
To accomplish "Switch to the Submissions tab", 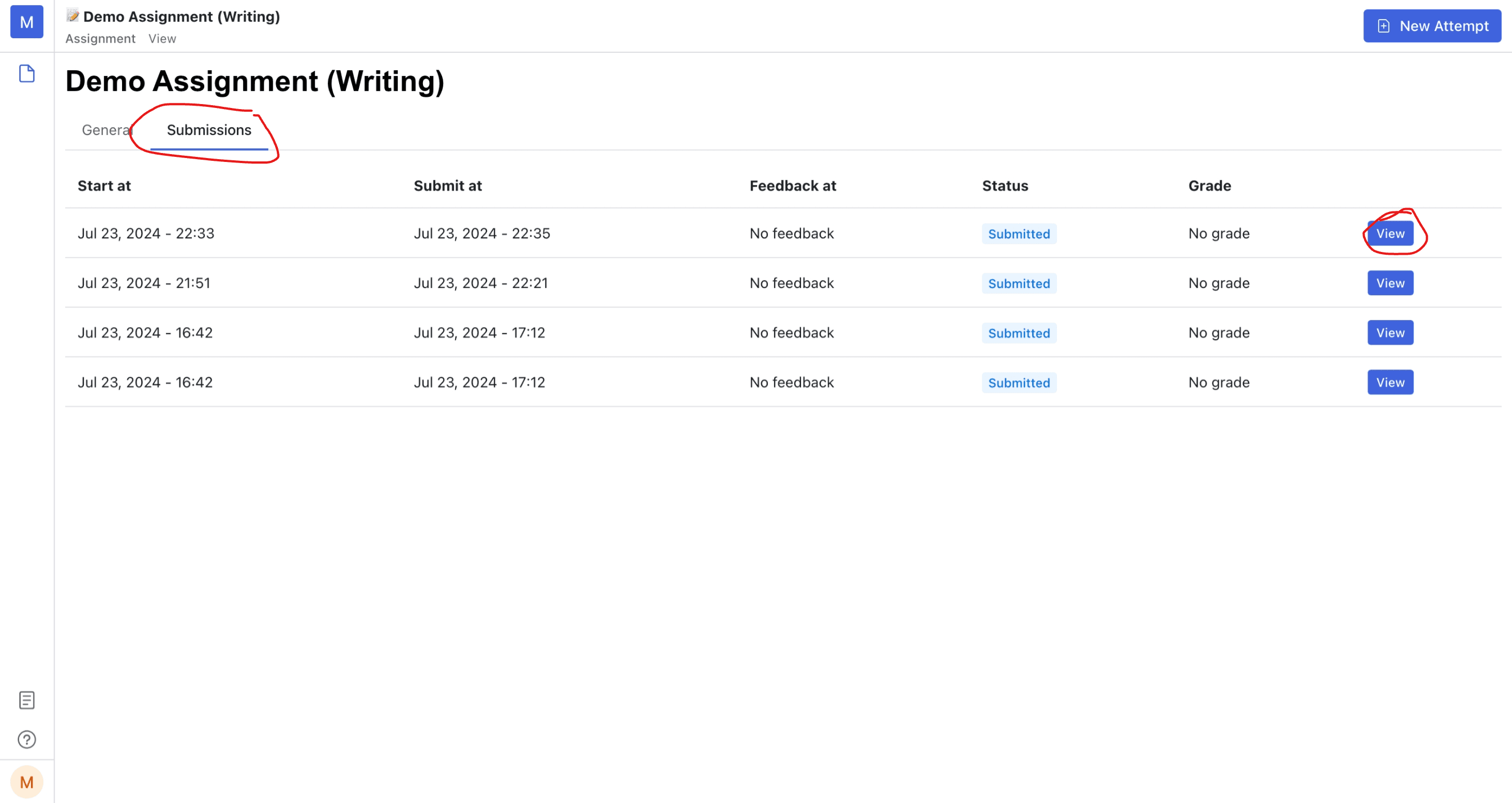I will pos(208,129).
